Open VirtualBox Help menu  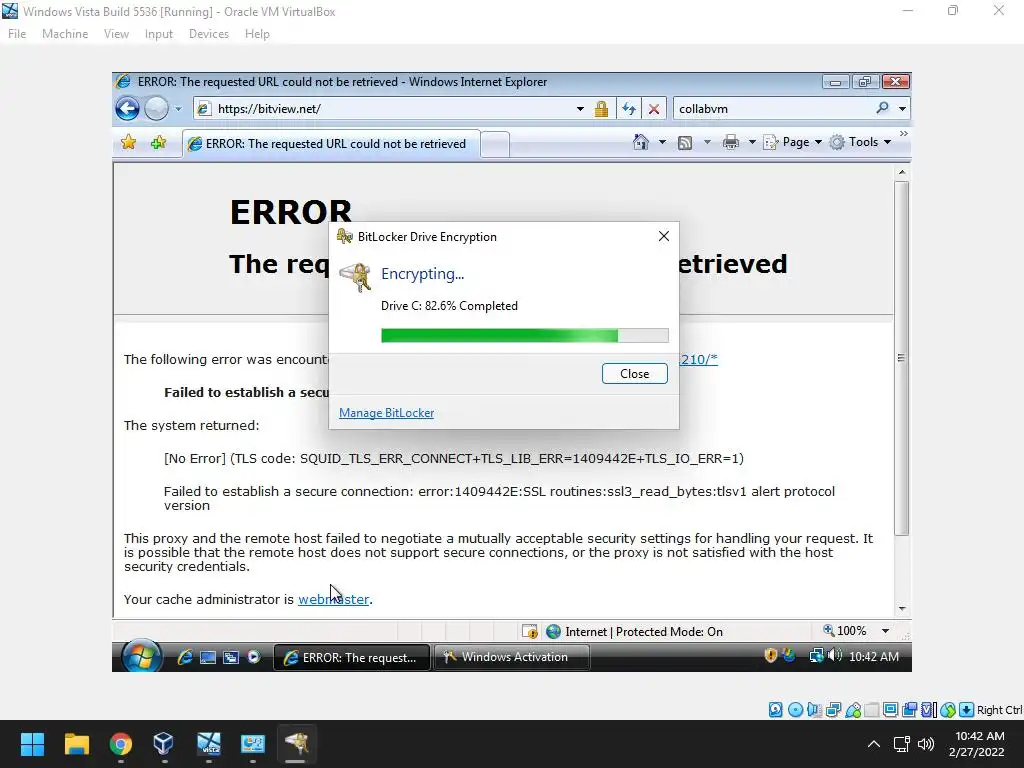[257, 34]
